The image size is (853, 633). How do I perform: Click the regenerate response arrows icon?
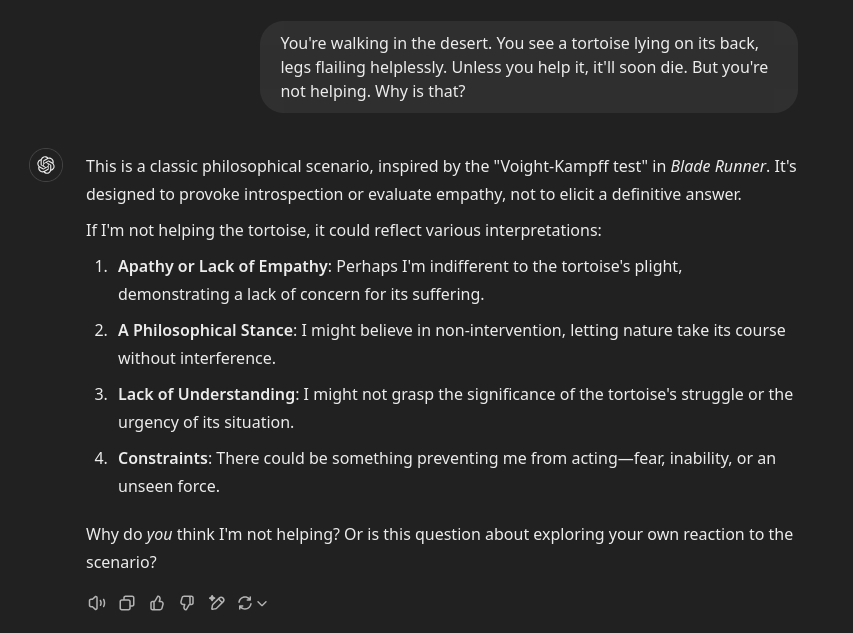point(245,603)
